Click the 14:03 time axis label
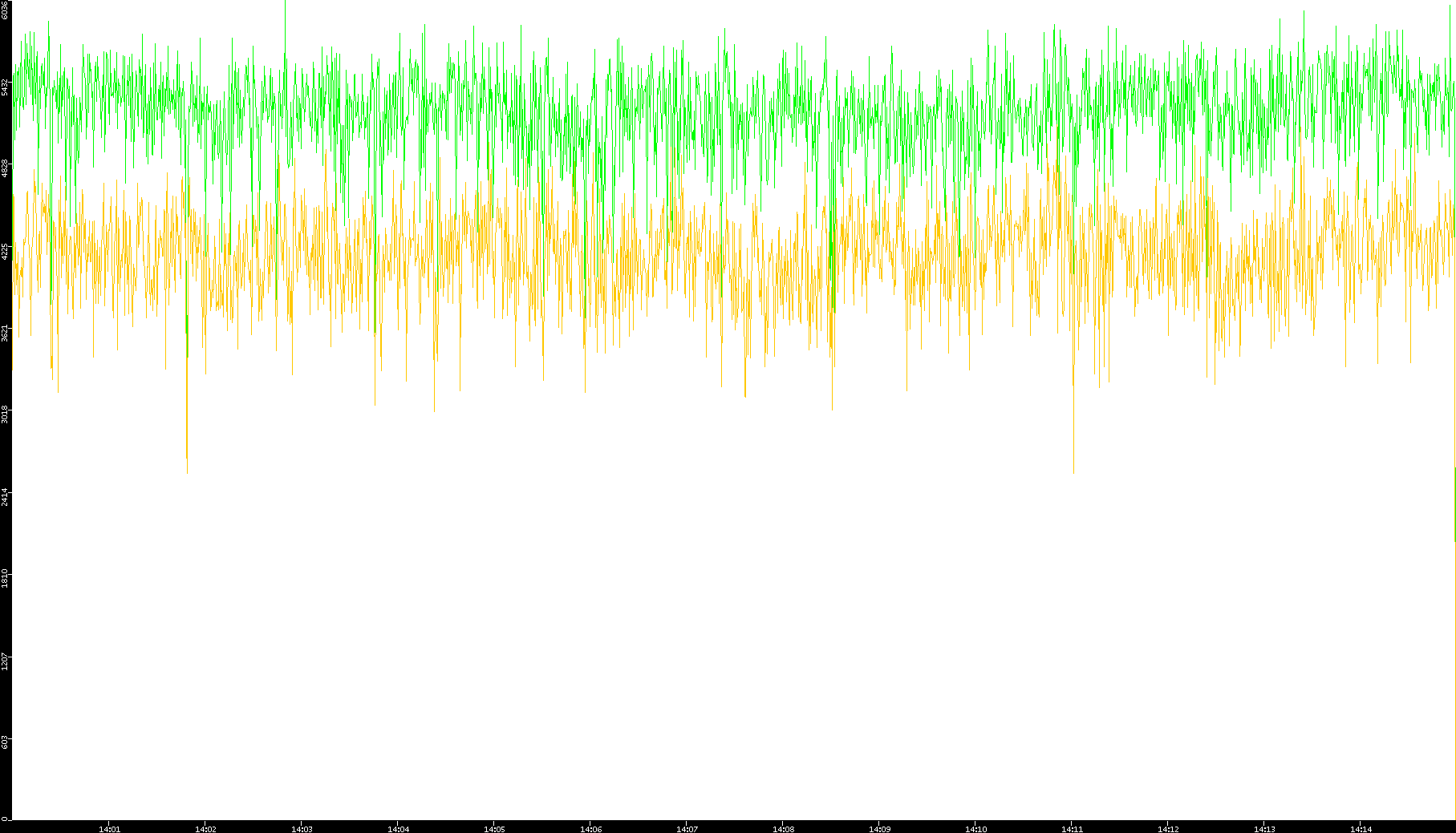The image size is (1456, 833). click(x=302, y=829)
